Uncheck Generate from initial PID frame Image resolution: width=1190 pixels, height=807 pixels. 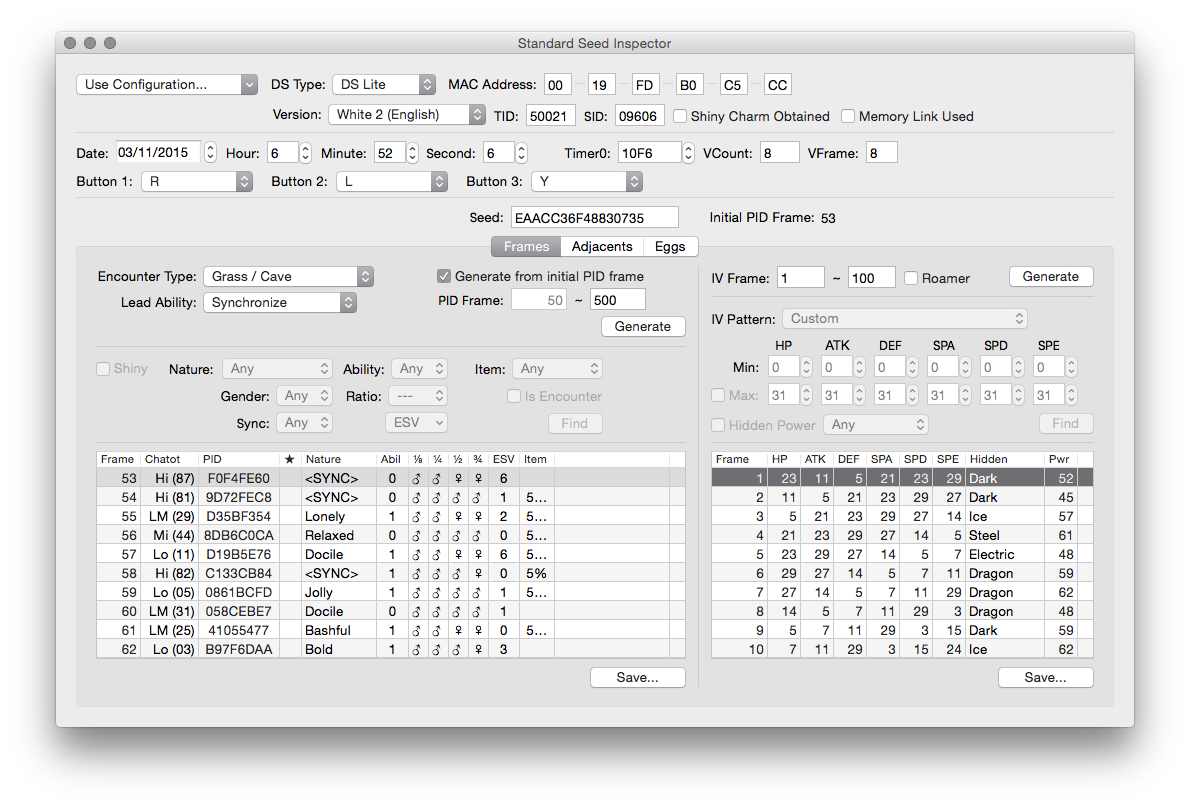tap(444, 276)
